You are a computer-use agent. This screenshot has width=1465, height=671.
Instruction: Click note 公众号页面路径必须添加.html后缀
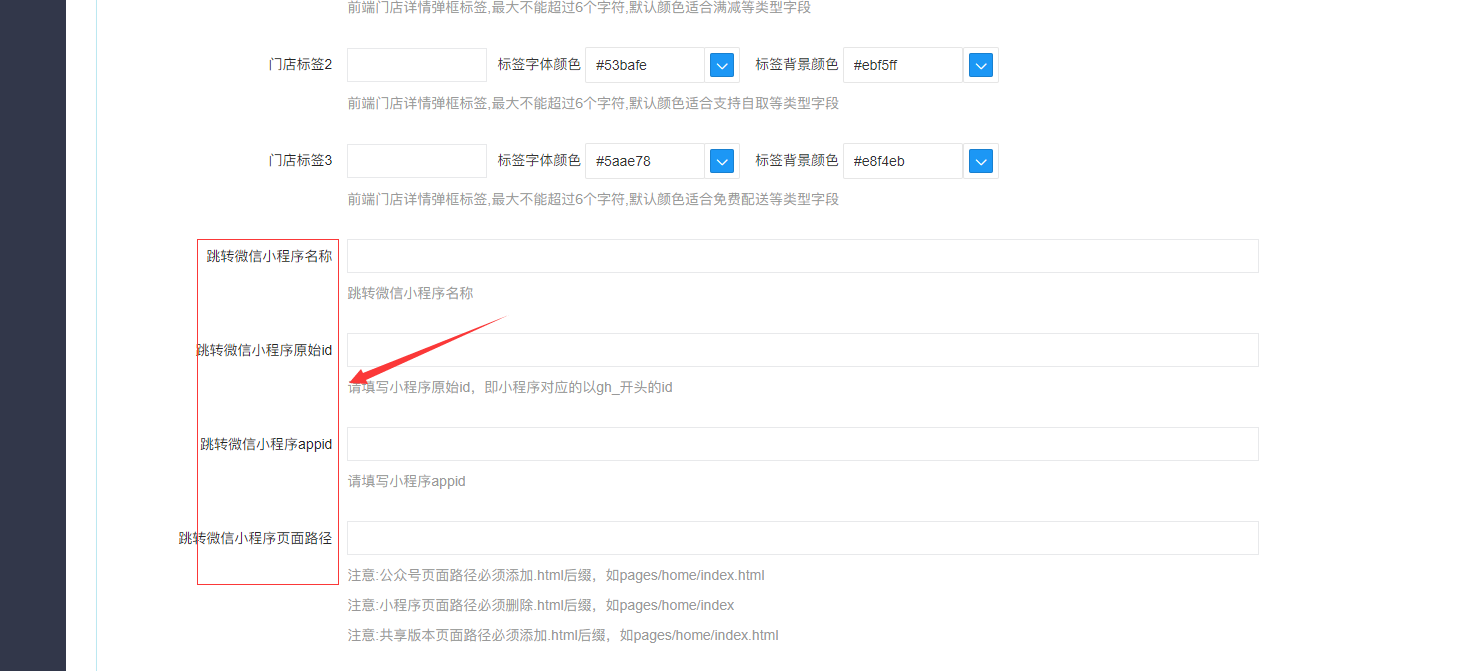(x=556, y=575)
